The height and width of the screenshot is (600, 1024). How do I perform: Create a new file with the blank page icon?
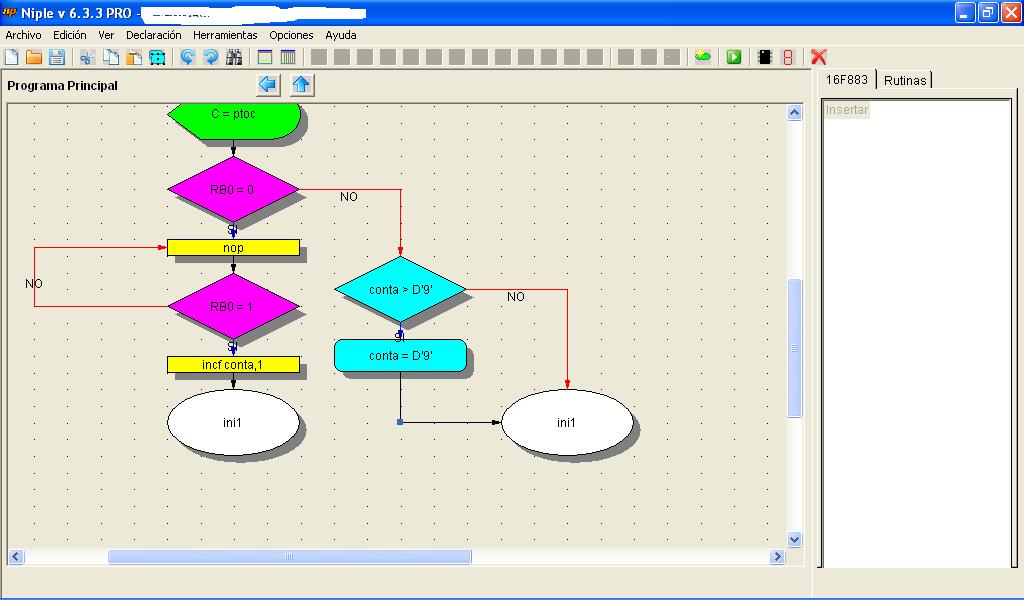click(11, 57)
